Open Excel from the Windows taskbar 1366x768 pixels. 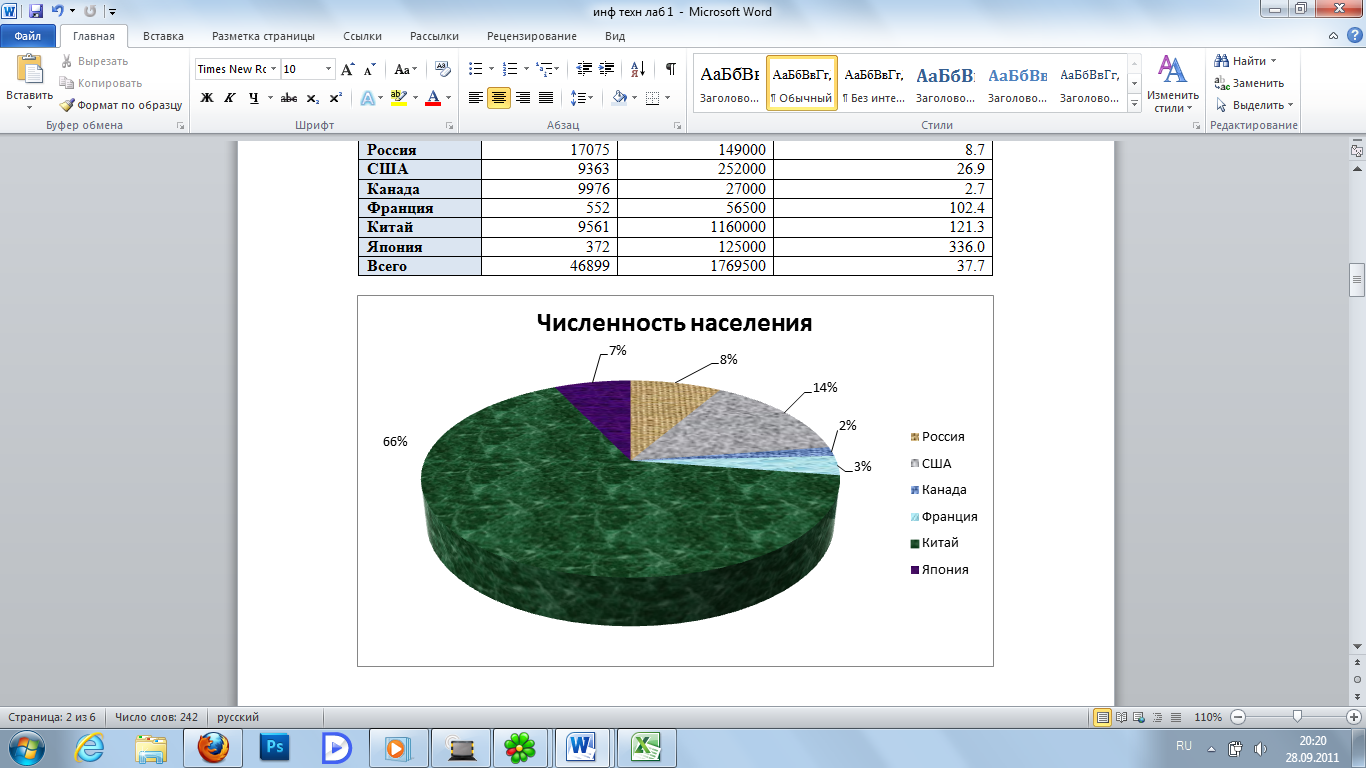644,747
